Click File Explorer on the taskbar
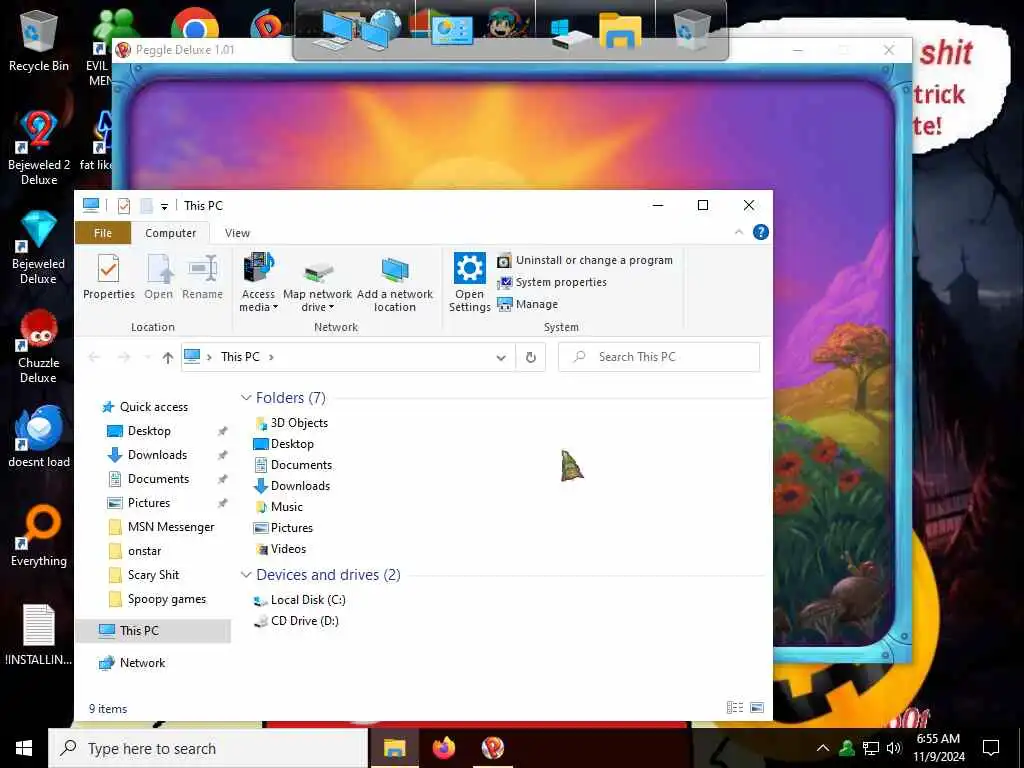This screenshot has height=768, width=1024. coord(394,748)
